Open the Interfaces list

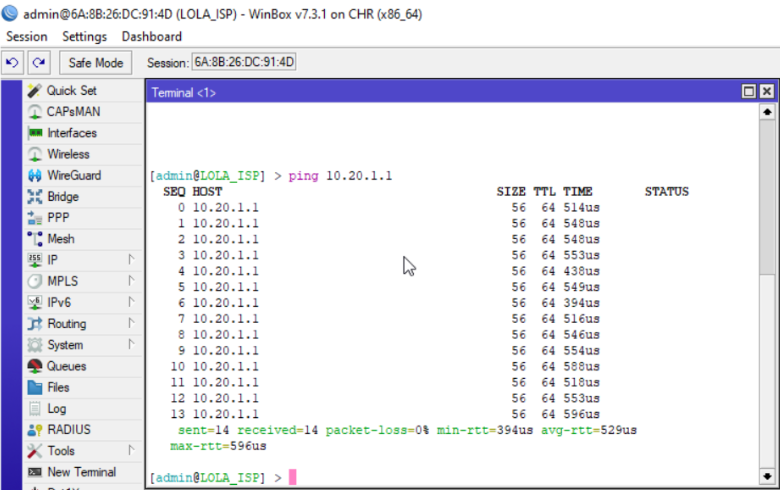pos(72,133)
